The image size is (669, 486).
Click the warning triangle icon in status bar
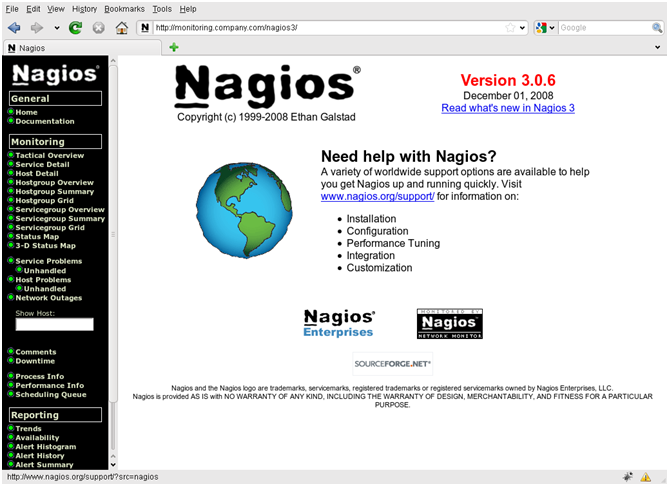pos(646,477)
